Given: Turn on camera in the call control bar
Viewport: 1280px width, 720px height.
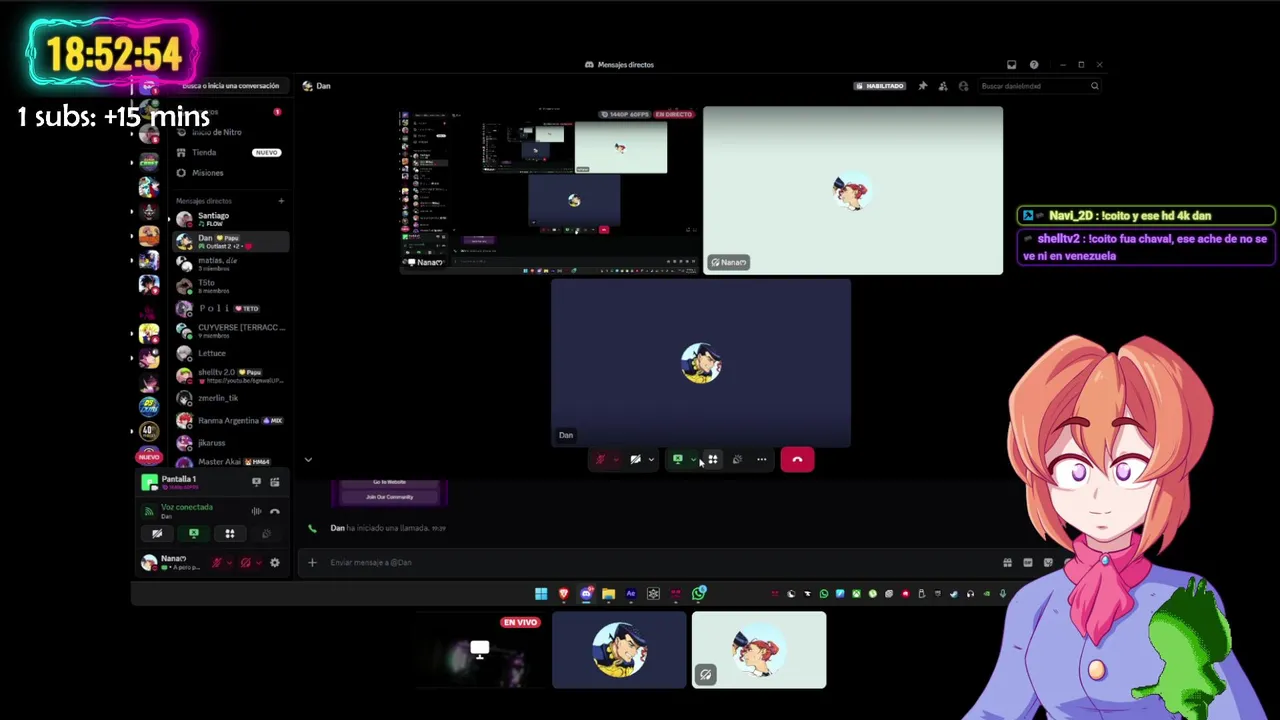Looking at the screenshot, I should tap(635, 460).
